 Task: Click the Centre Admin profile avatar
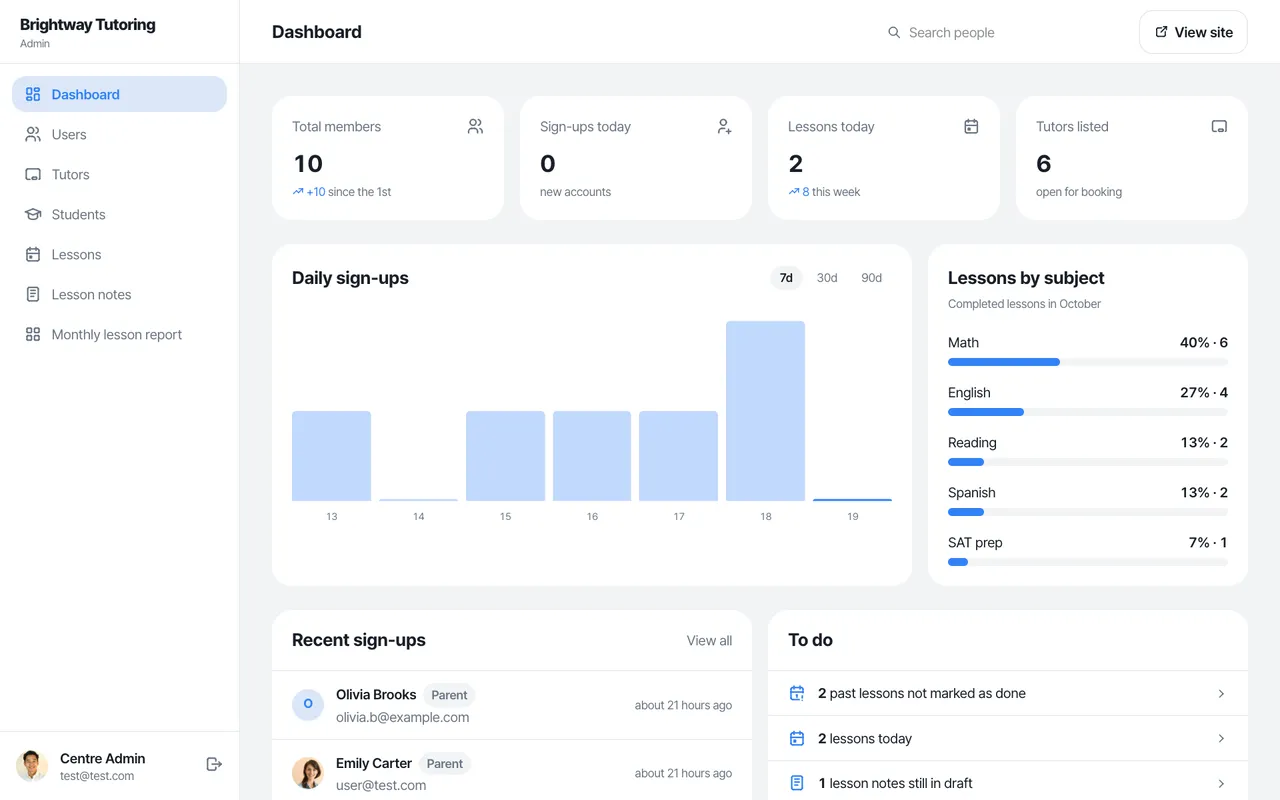click(32, 766)
